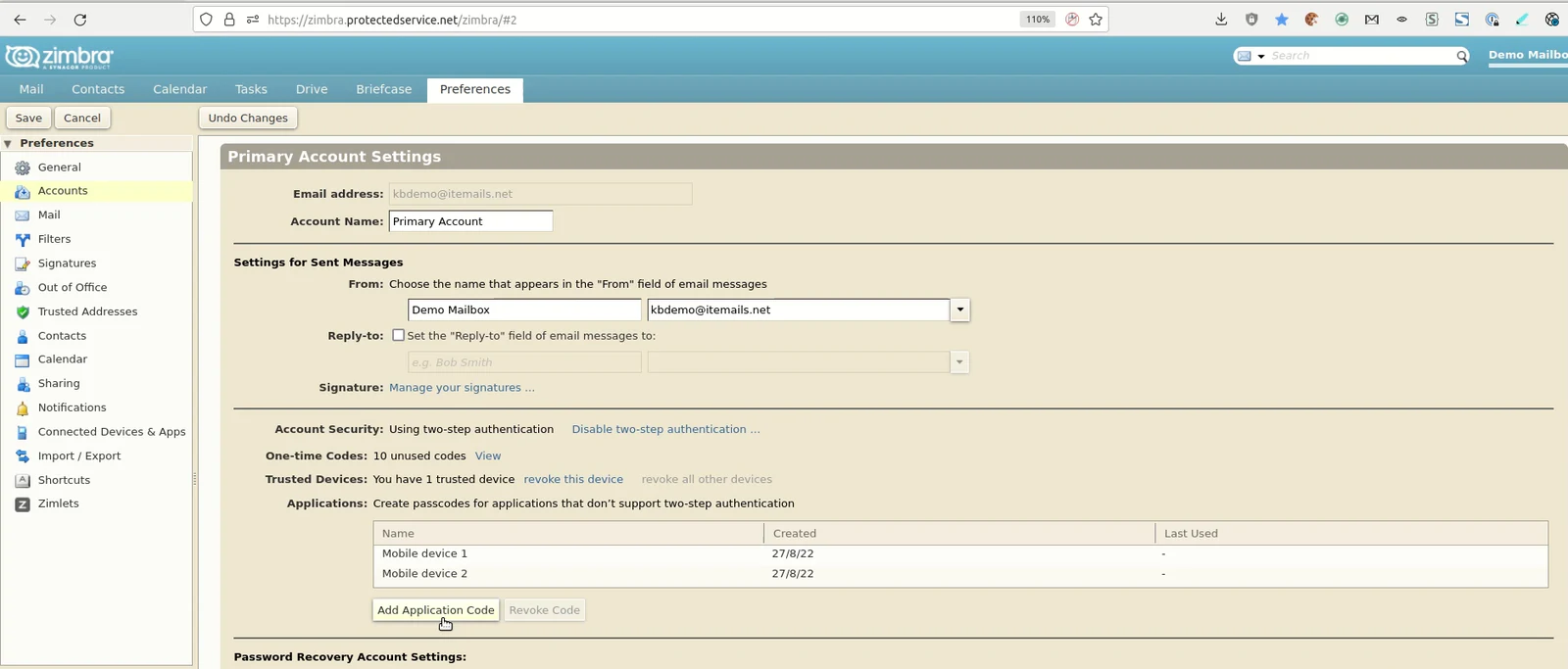1568x669 pixels.
Task: Open the Demo Mailbox account menu
Action: pyautogui.click(x=1528, y=55)
